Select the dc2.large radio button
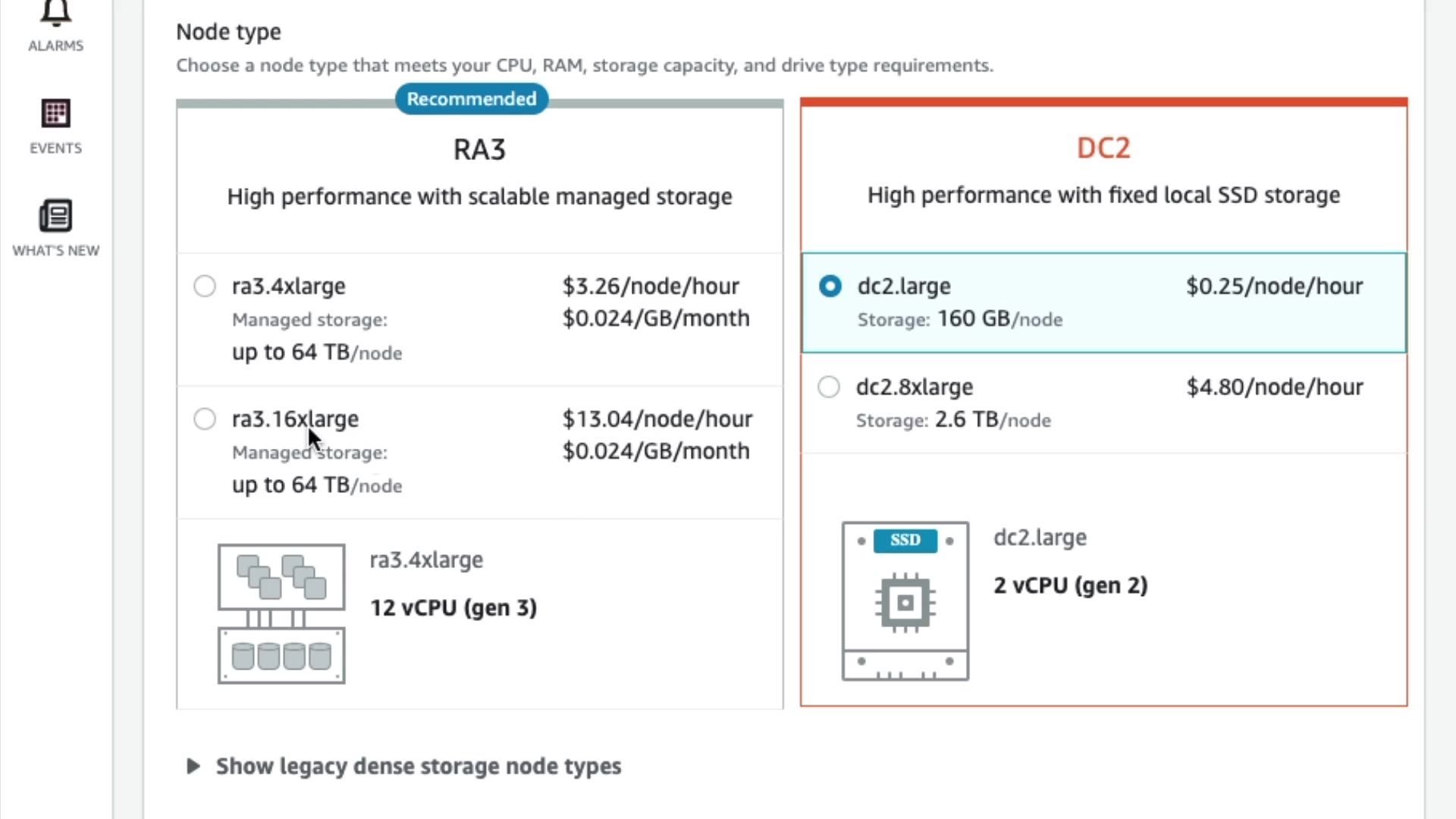Screen dimensions: 1456x819 pyautogui.click(x=830, y=286)
